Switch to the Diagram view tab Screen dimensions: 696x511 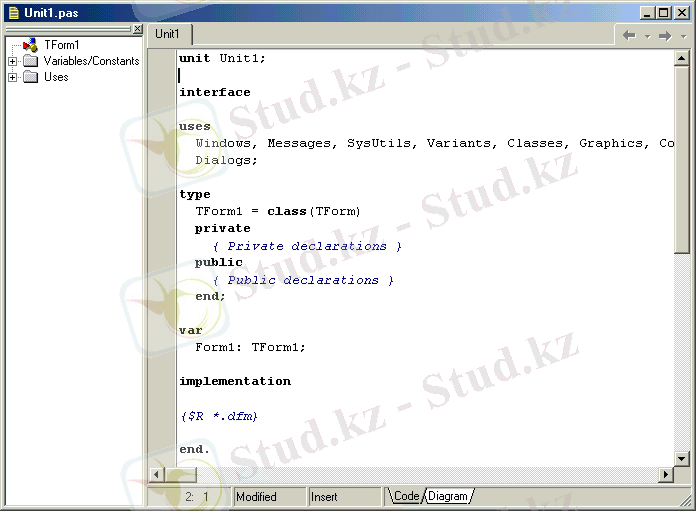(x=448, y=496)
